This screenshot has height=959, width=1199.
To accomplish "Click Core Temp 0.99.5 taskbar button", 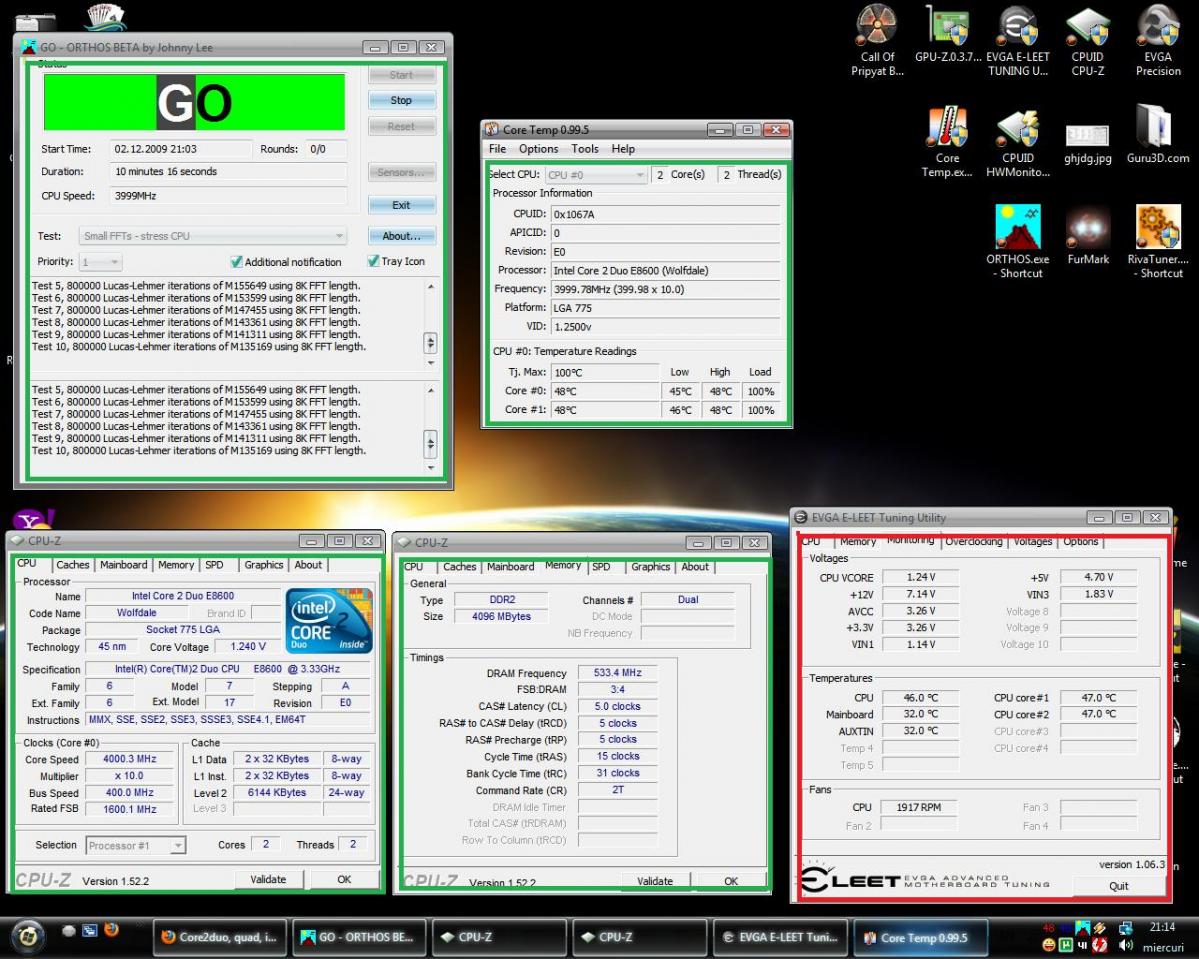I will [921, 938].
